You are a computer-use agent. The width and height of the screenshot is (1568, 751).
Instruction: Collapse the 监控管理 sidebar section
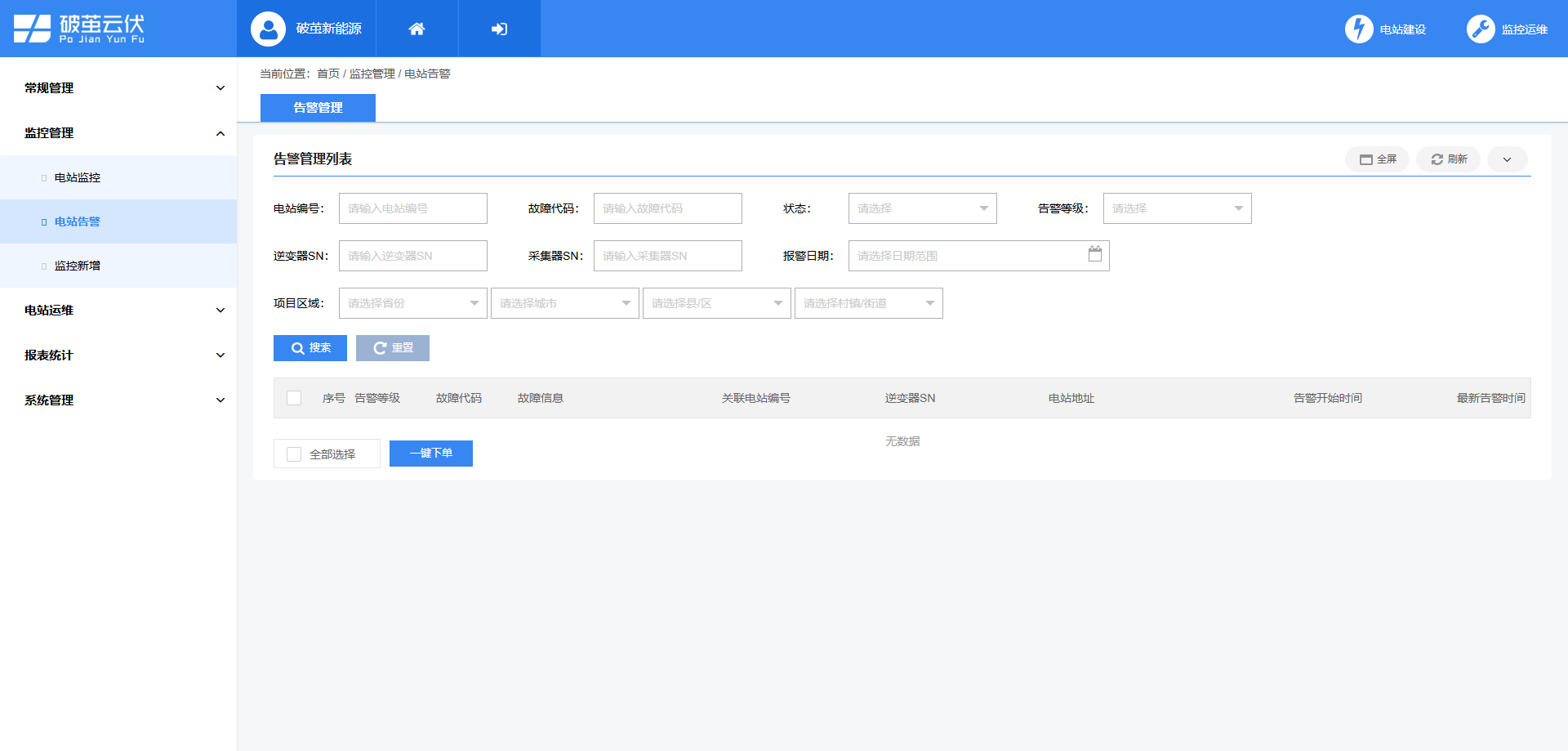point(118,132)
